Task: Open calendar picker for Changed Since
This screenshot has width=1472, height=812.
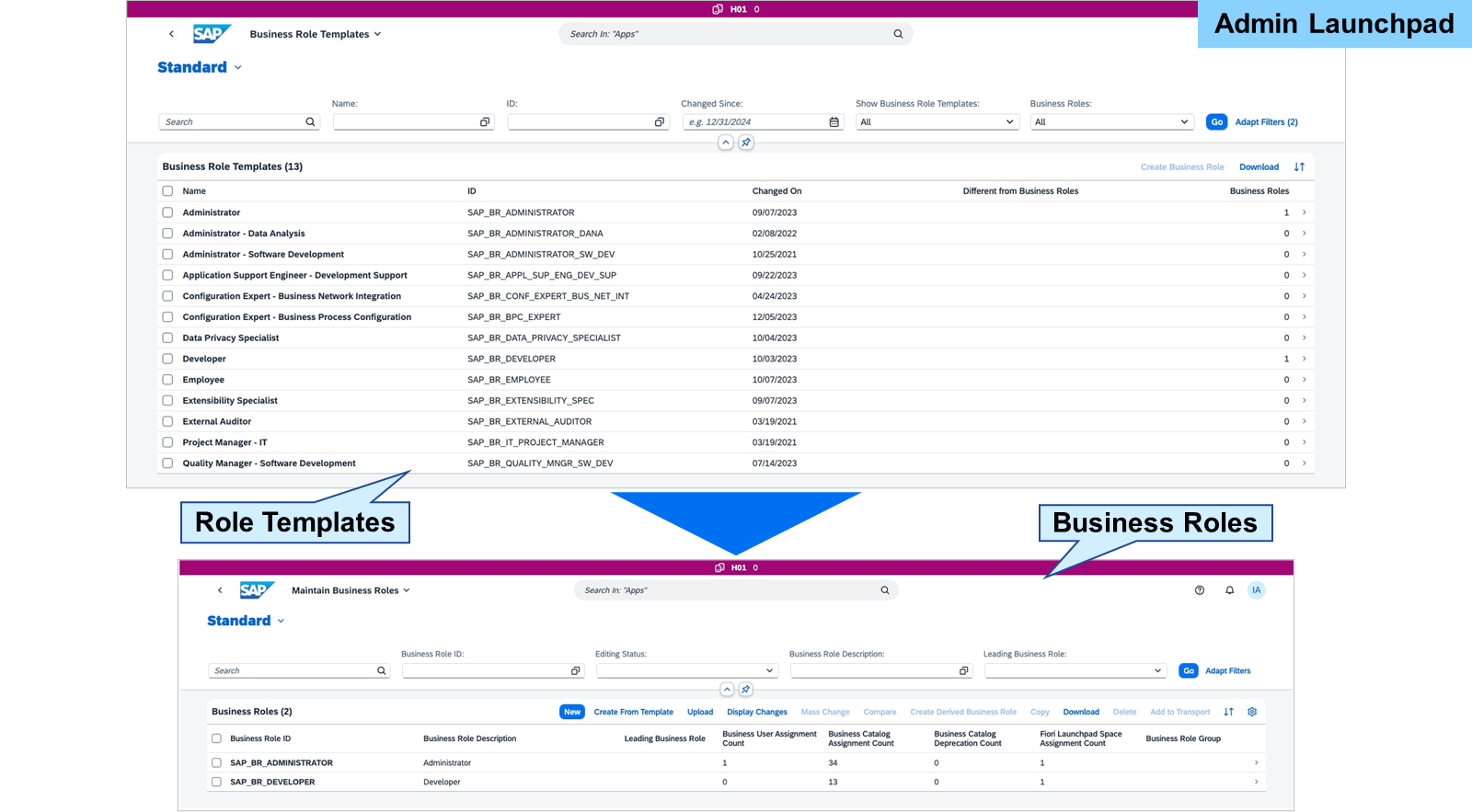Action: click(x=834, y=122)
